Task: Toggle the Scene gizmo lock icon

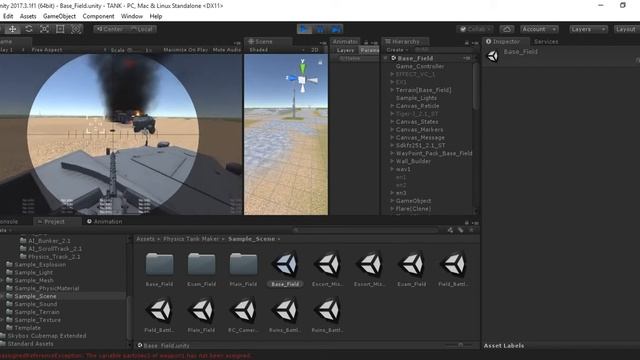Action: pos(320,62)
